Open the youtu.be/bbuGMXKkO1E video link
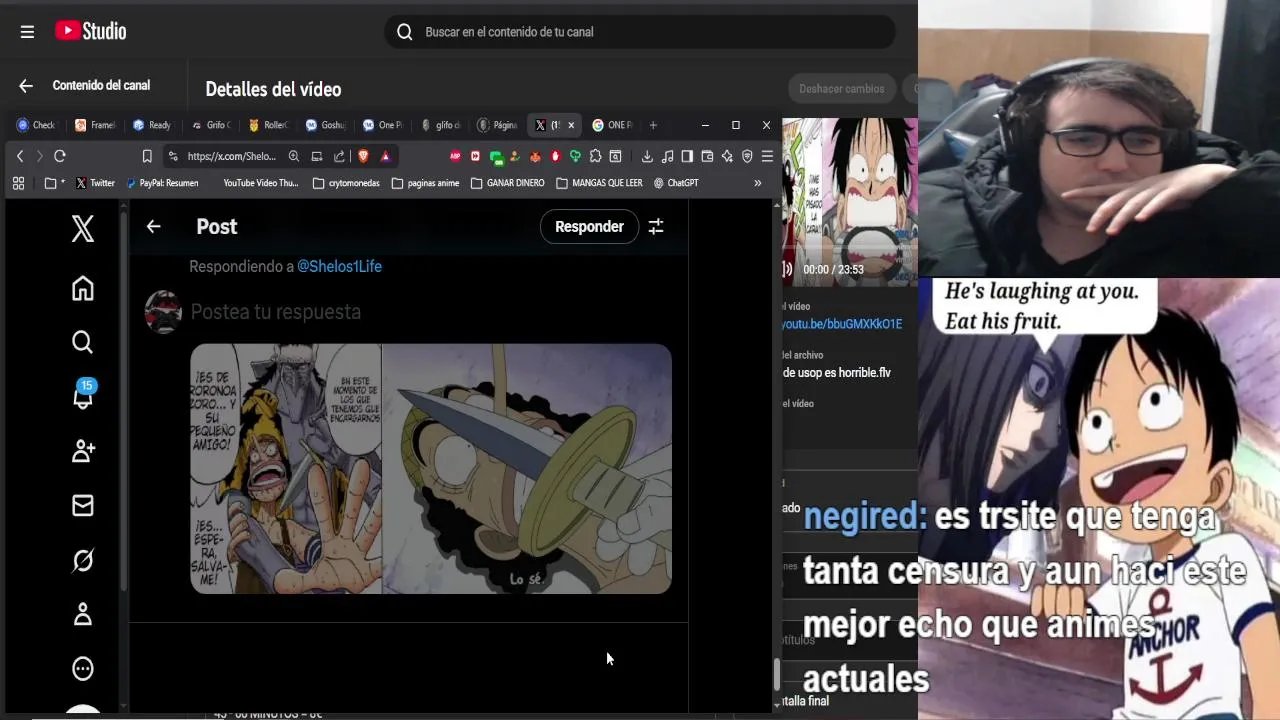 tap(842, 324)
